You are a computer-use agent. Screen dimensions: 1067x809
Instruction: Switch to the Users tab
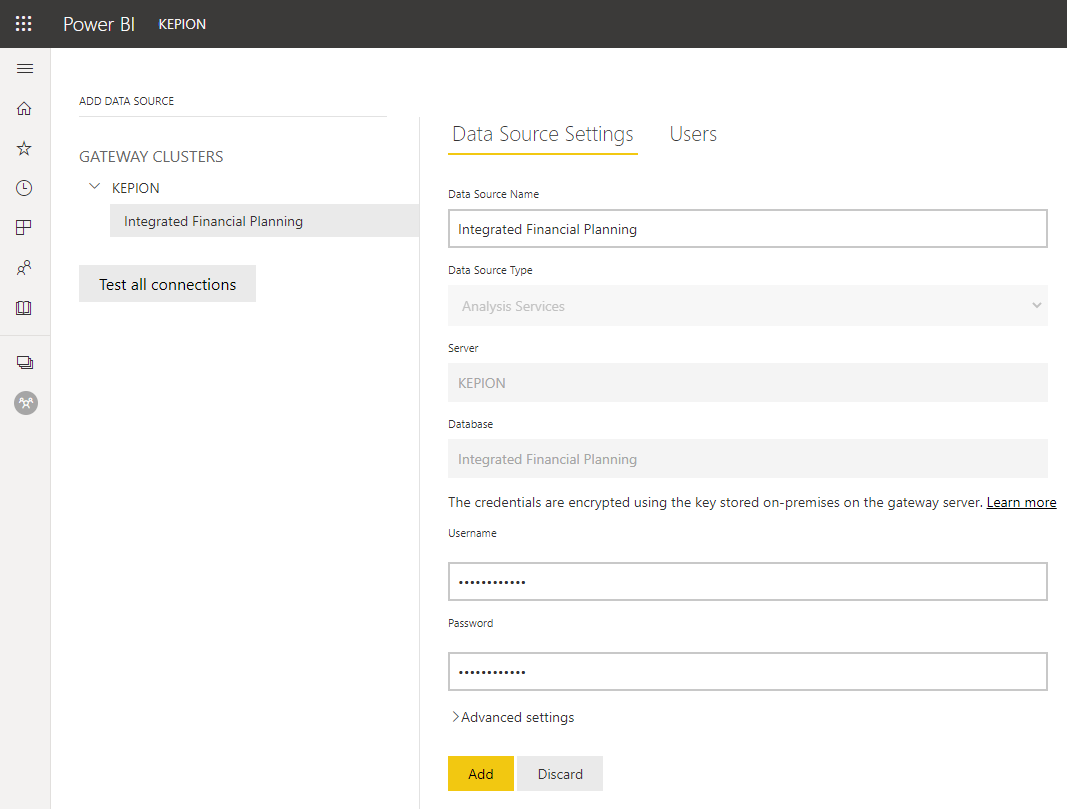coord(693,134)
